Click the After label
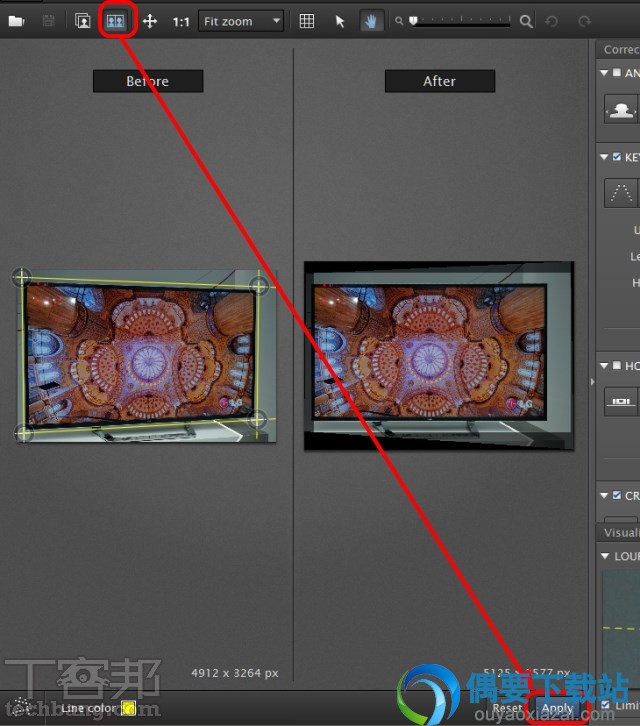This screenshot has height=726, width=640. [439, 81]
